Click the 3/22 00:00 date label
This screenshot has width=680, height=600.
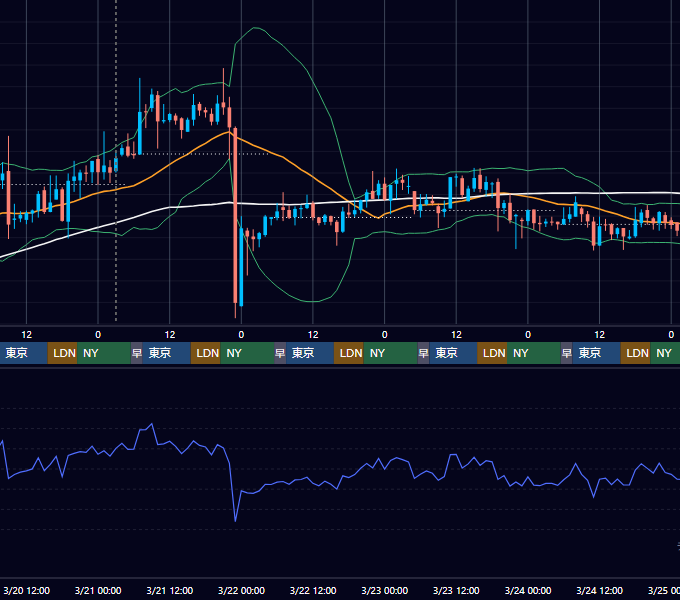click(x=241, y=590)
